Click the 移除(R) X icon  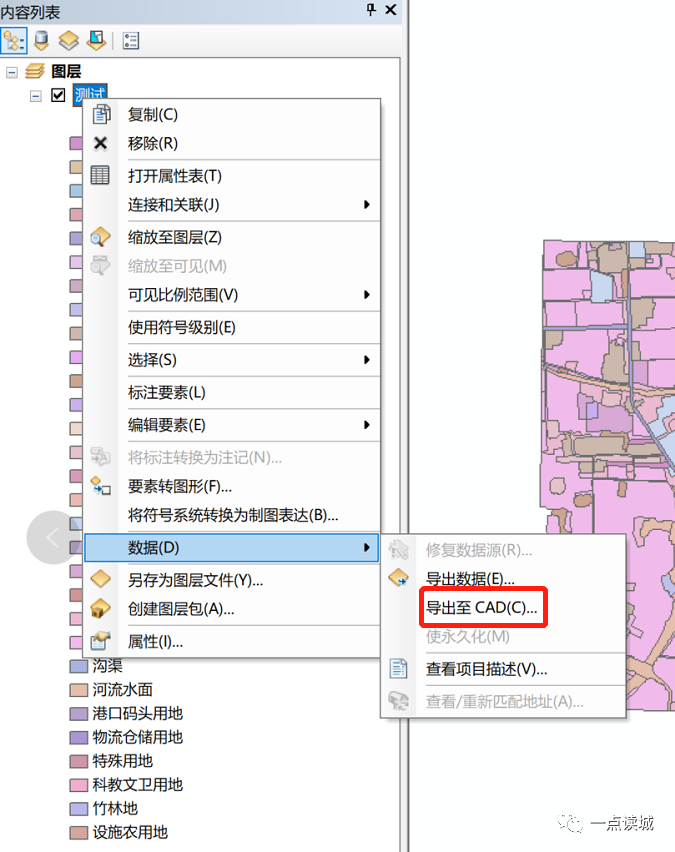tap(101, 143)
